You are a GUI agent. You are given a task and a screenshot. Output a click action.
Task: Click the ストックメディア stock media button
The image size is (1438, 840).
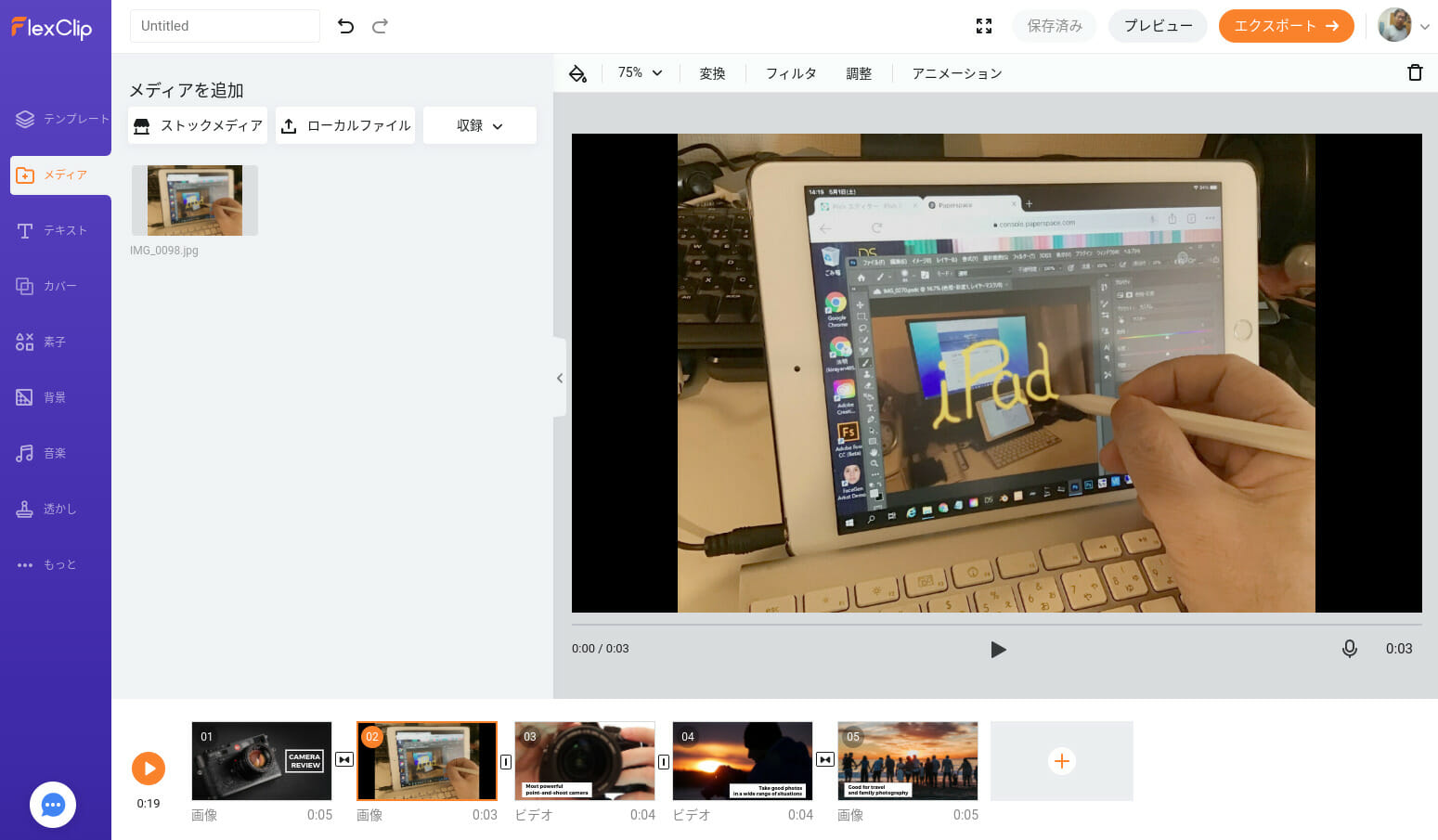pyautogui.click(x=198, y=125)
